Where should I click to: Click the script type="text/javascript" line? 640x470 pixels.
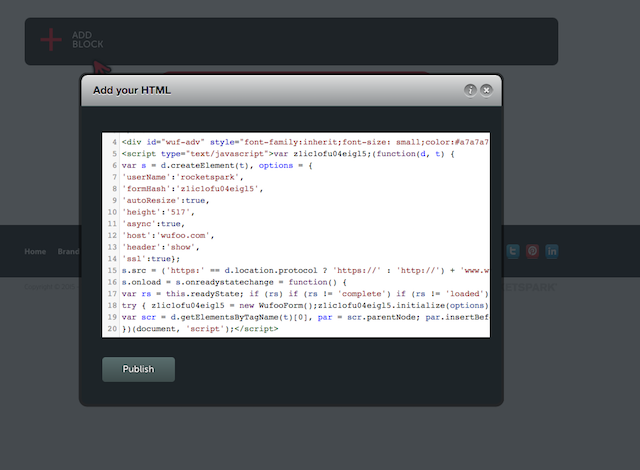pyautogui.click(x=288, y=154)
